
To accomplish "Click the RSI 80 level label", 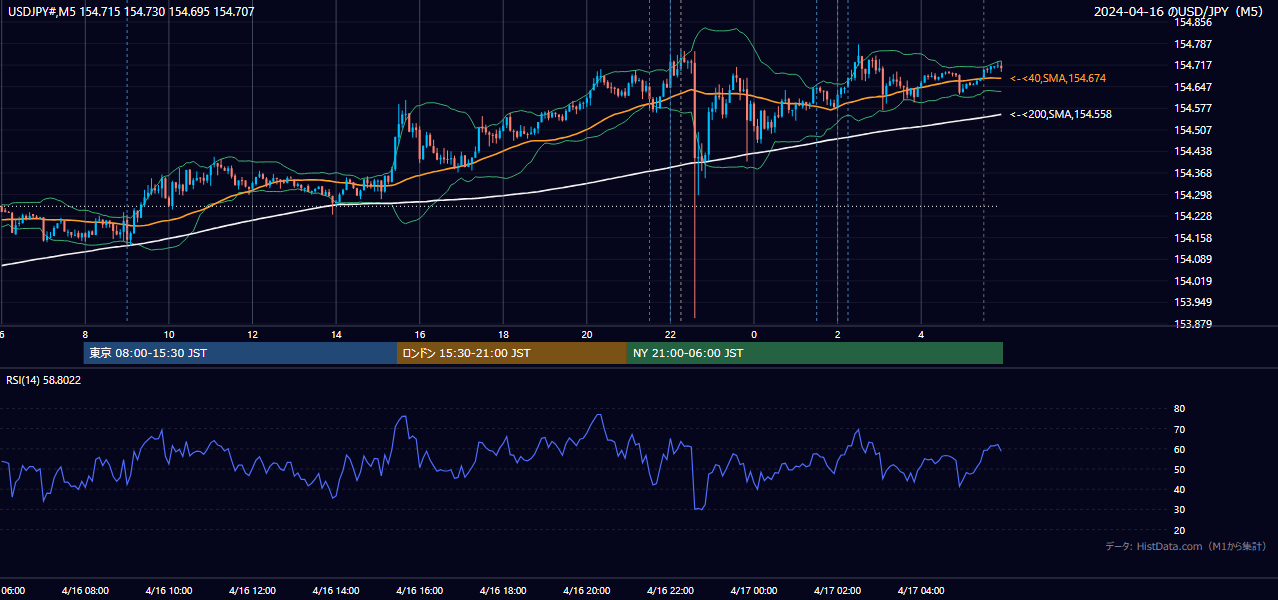I will tap(1179, 409).
